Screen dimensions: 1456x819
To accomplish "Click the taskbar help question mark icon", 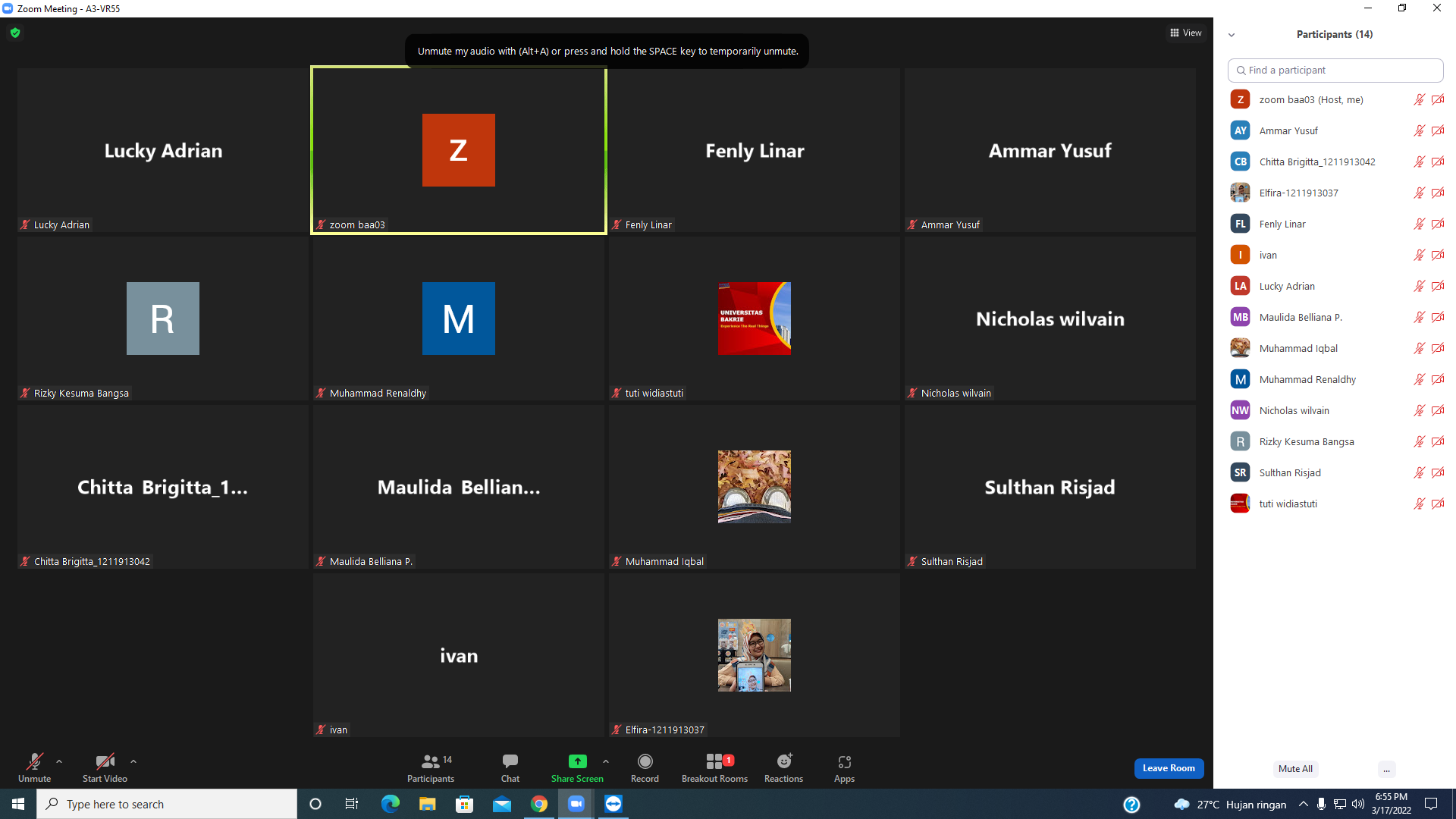I will tap(1131, 805).
